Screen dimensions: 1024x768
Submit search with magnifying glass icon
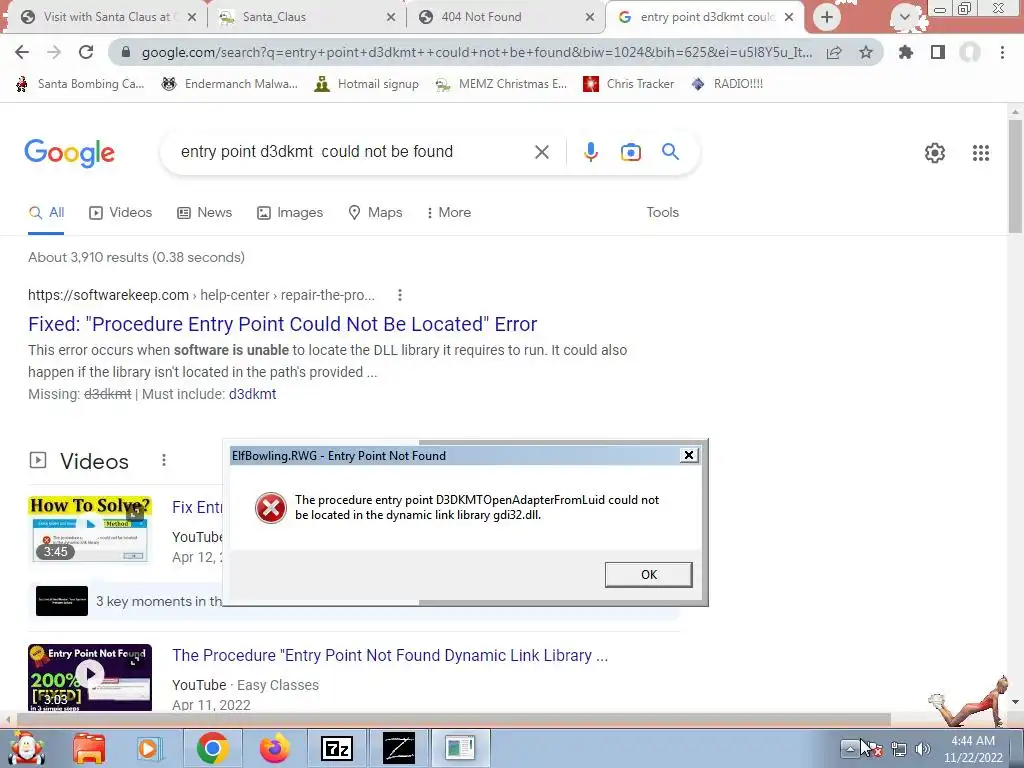pyautogui.click(x=671, y=152)
